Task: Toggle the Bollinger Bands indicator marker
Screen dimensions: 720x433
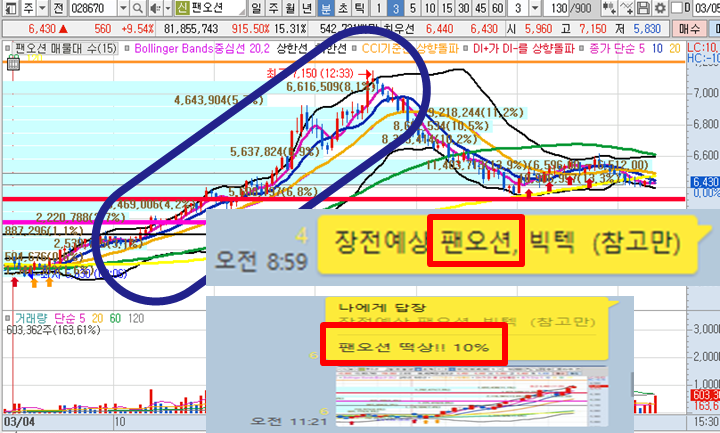Action: coord(128,48)
